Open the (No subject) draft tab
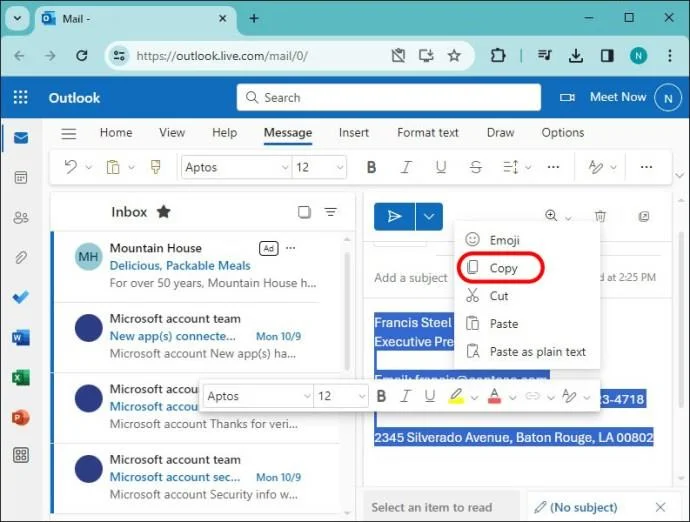Image resolution: width=690 pixels, height=522 pixels. pos(583,507)
